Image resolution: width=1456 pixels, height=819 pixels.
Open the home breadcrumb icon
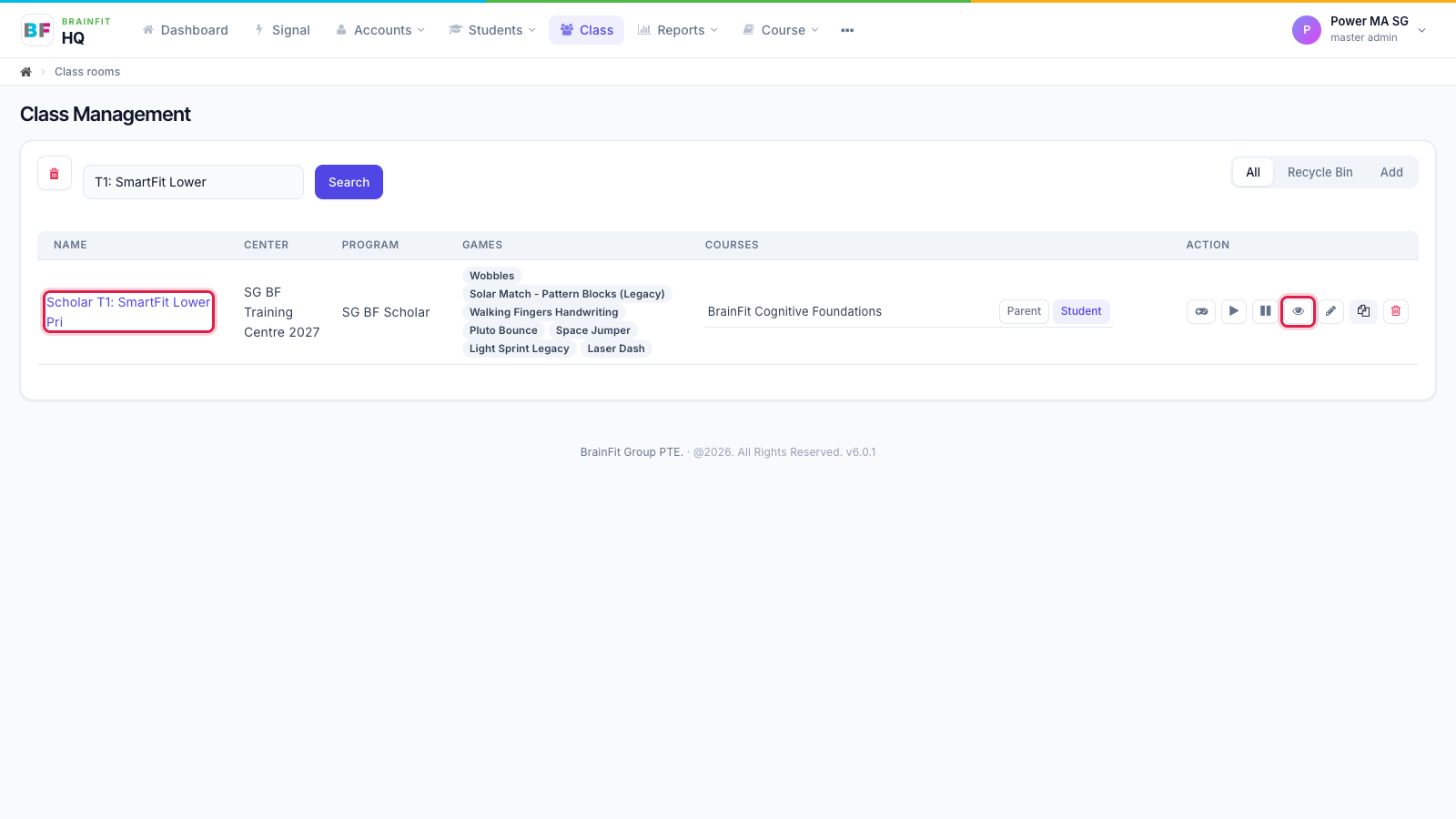coord(26,72)
